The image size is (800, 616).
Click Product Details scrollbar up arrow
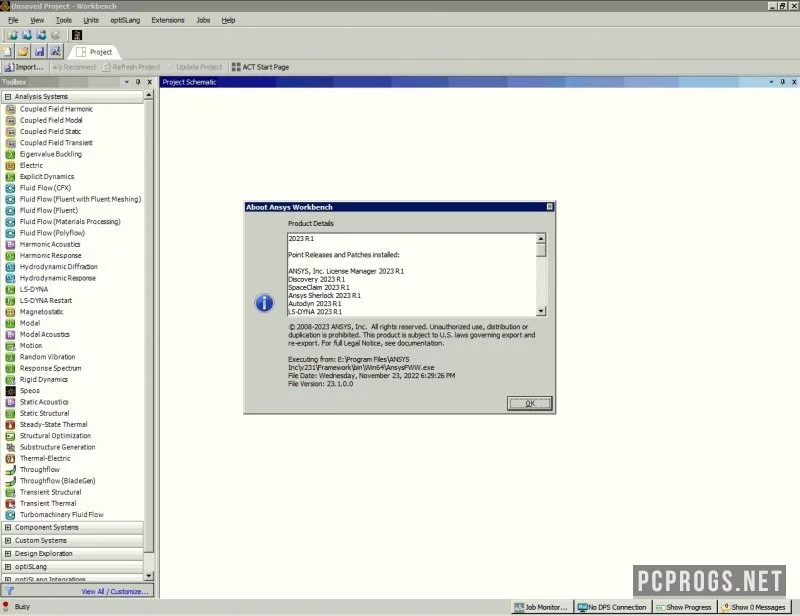[x=541, y=238]
